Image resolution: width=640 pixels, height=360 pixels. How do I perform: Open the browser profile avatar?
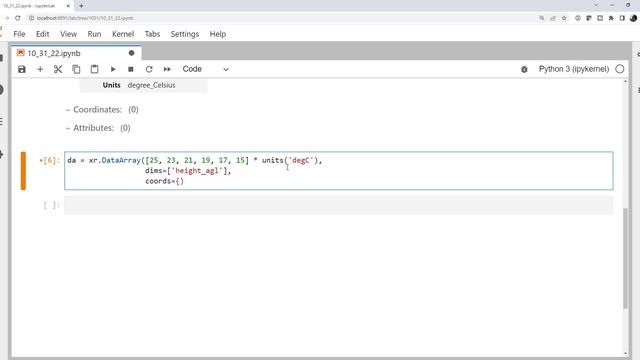[x=633, y=18]
